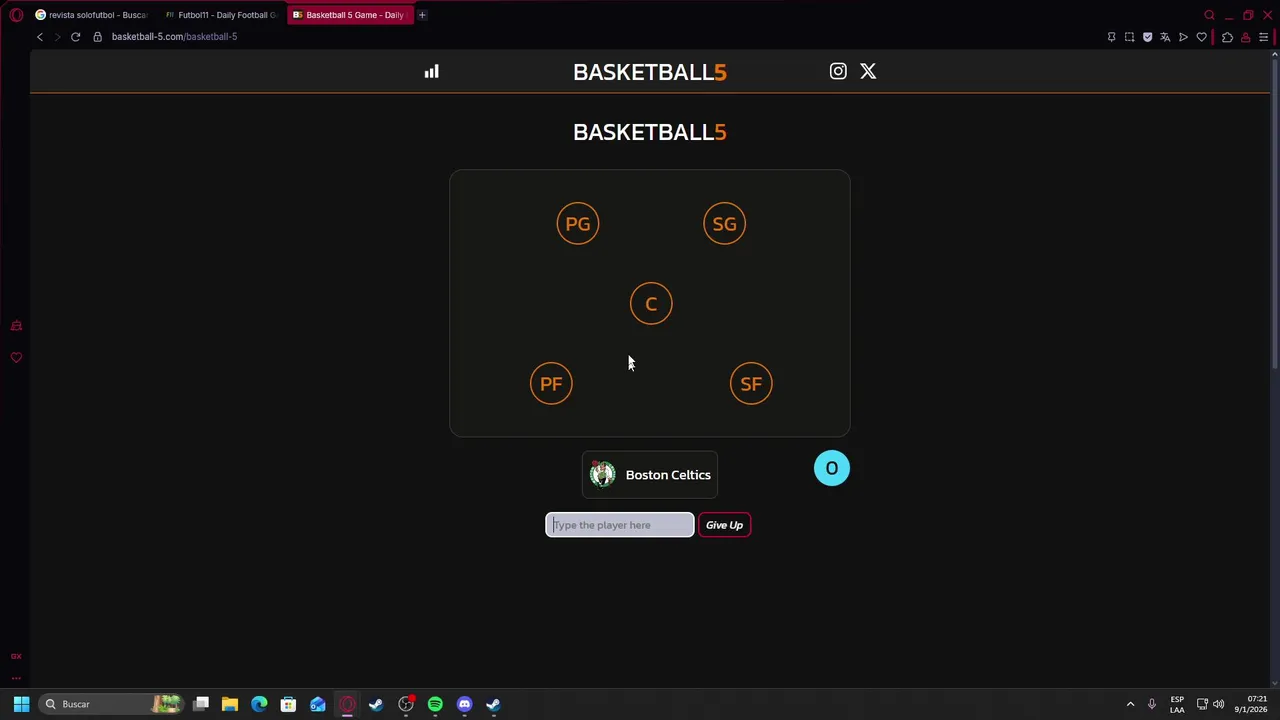Screen dimensions: 1280x720
Task: Select the PF position slot
Action: (x=551, y=384)
